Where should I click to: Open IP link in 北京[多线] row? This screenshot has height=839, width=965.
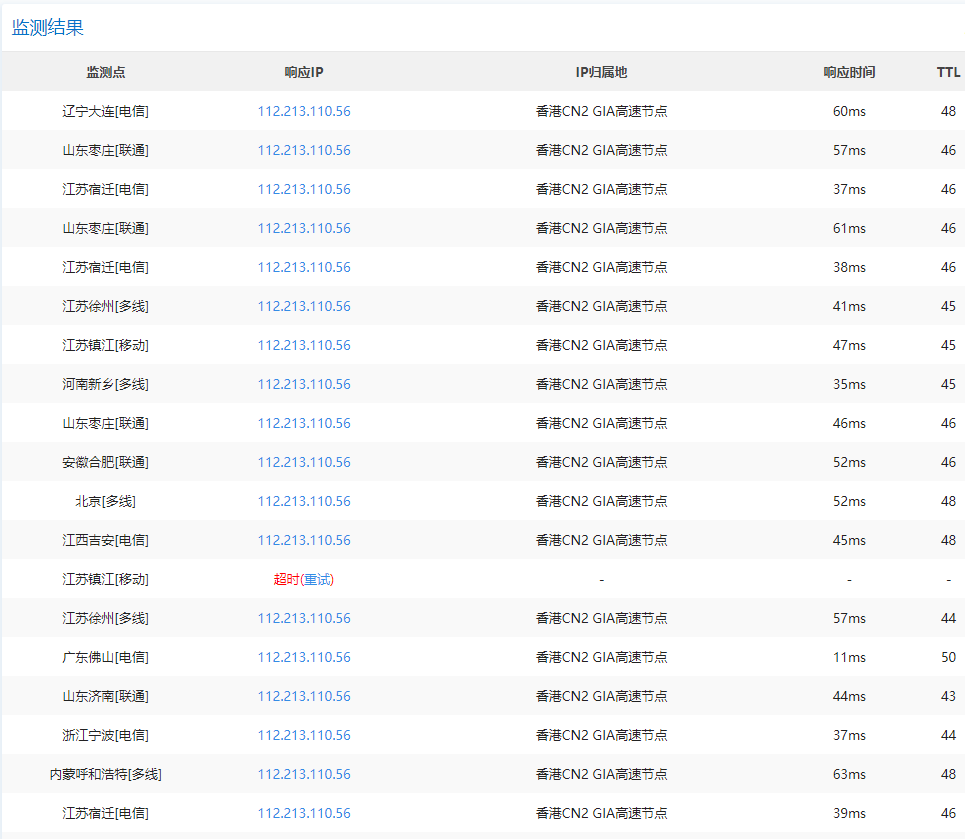click(304, 501)
